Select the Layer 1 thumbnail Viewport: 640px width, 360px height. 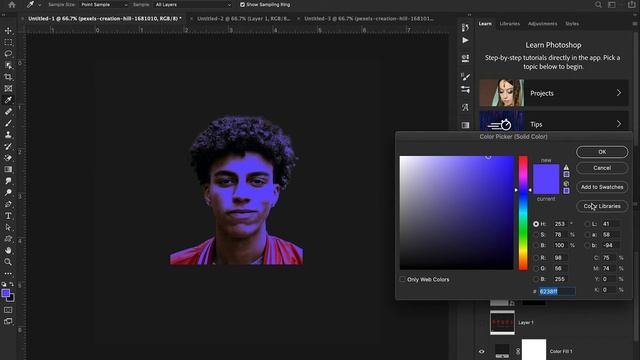[x=502, y=322]
